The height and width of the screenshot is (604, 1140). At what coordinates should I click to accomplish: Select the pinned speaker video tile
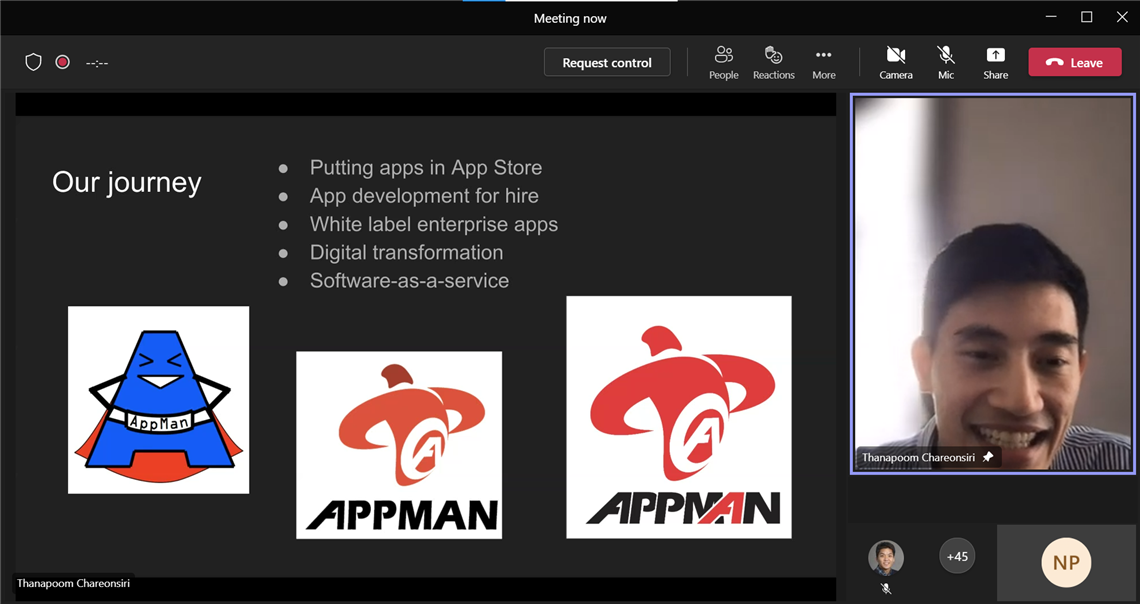992,280
